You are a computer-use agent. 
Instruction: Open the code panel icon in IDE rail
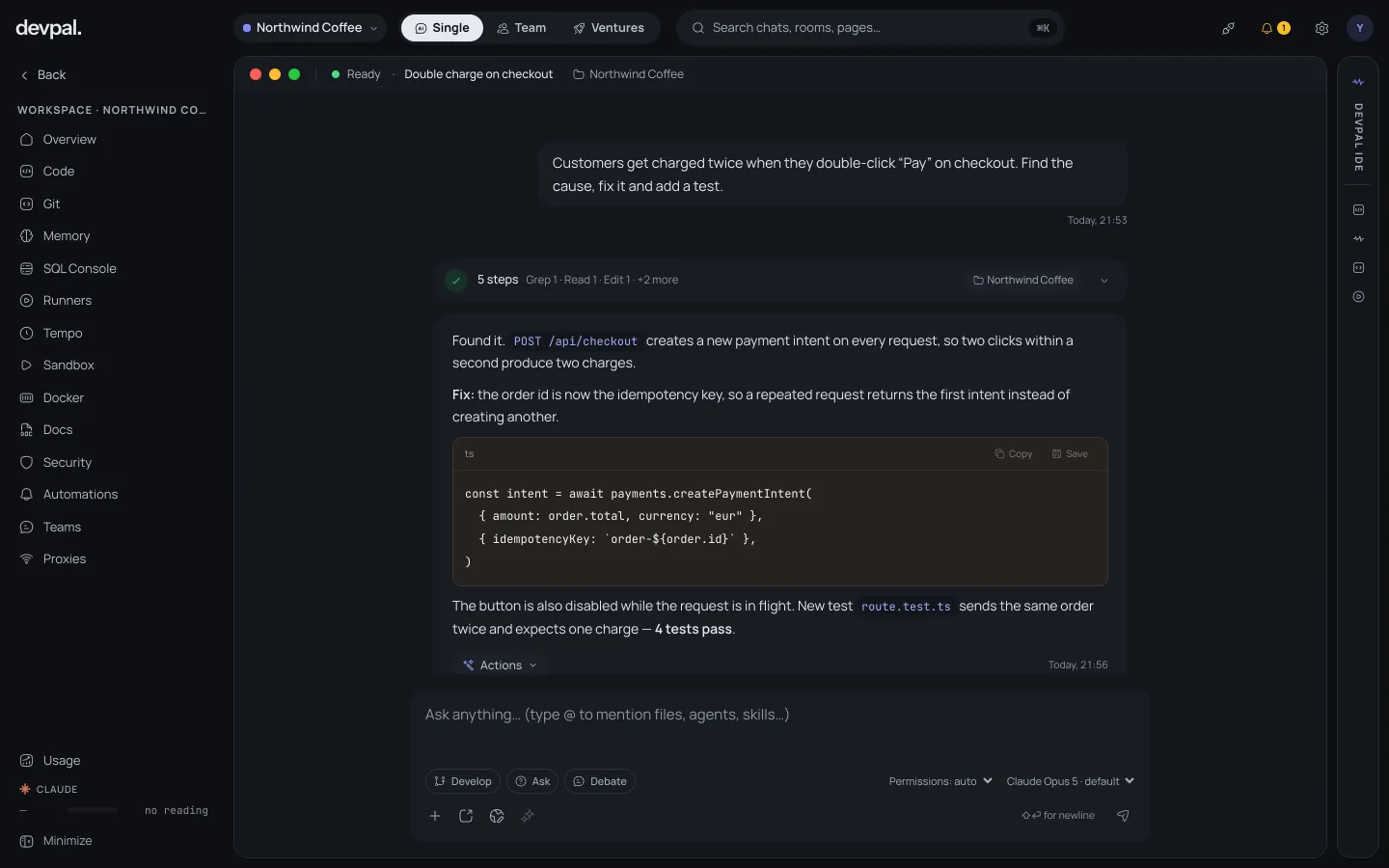pyautogui.click(x=1358, y=210)
